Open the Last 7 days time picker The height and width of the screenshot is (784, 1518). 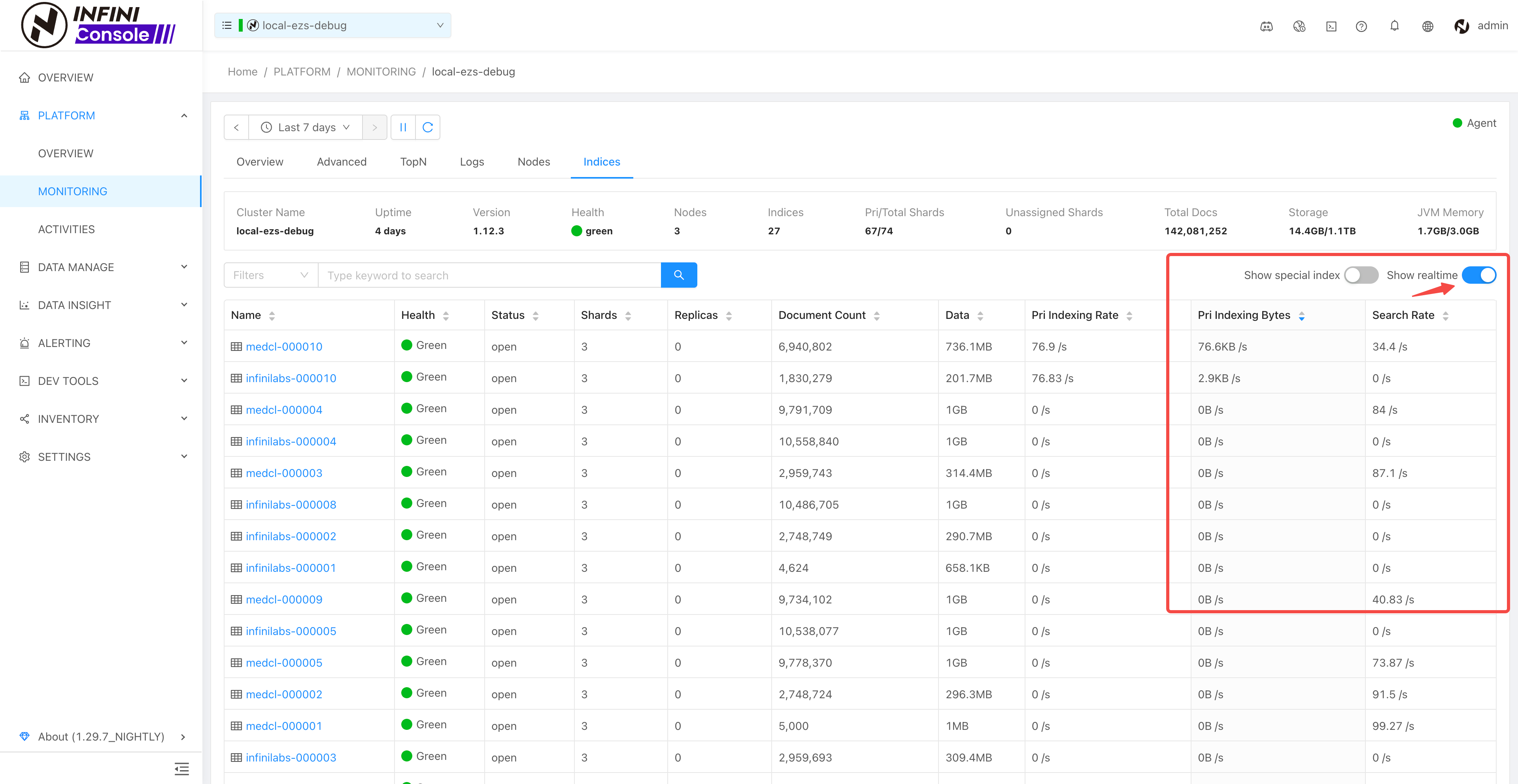[305, 127]
